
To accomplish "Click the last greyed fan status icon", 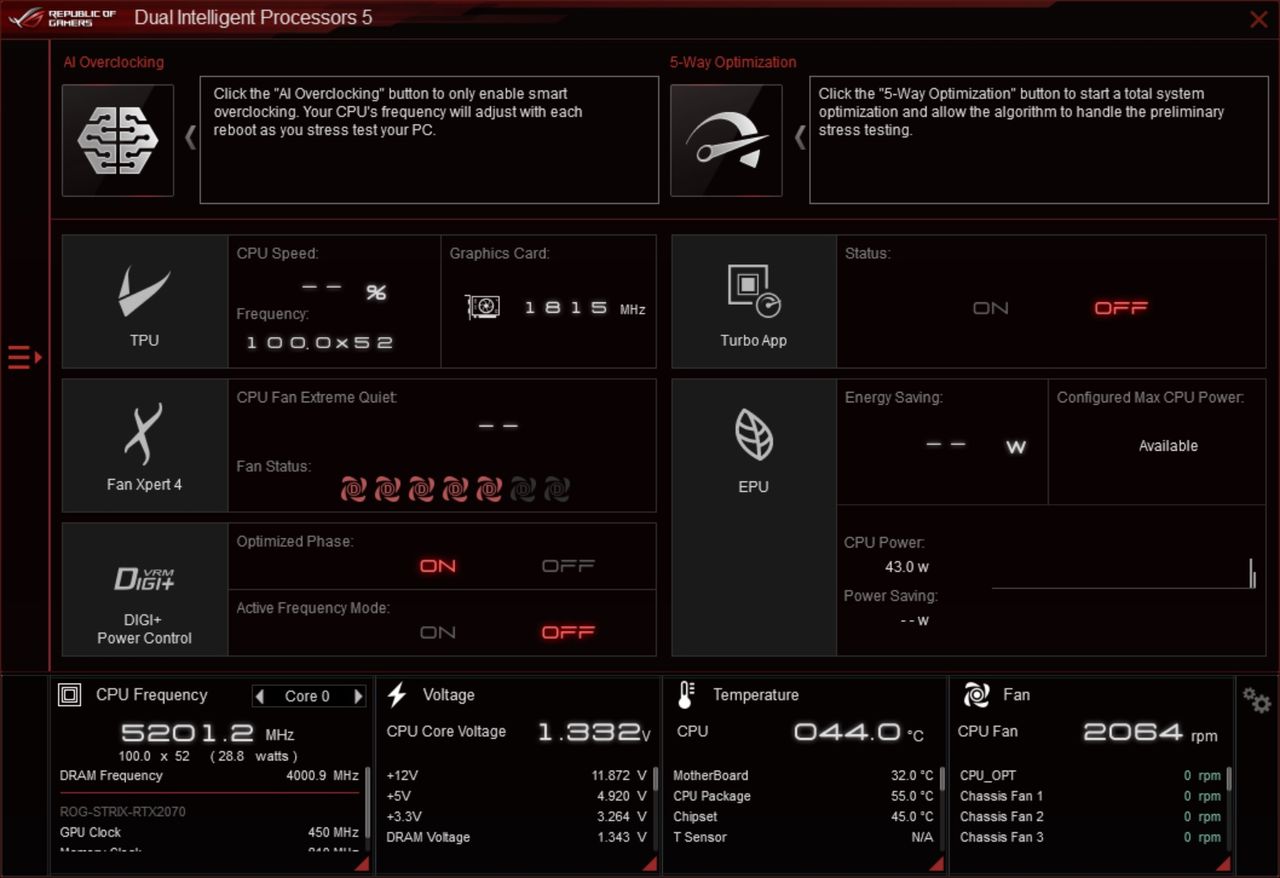I will click(x=557, y=489).
